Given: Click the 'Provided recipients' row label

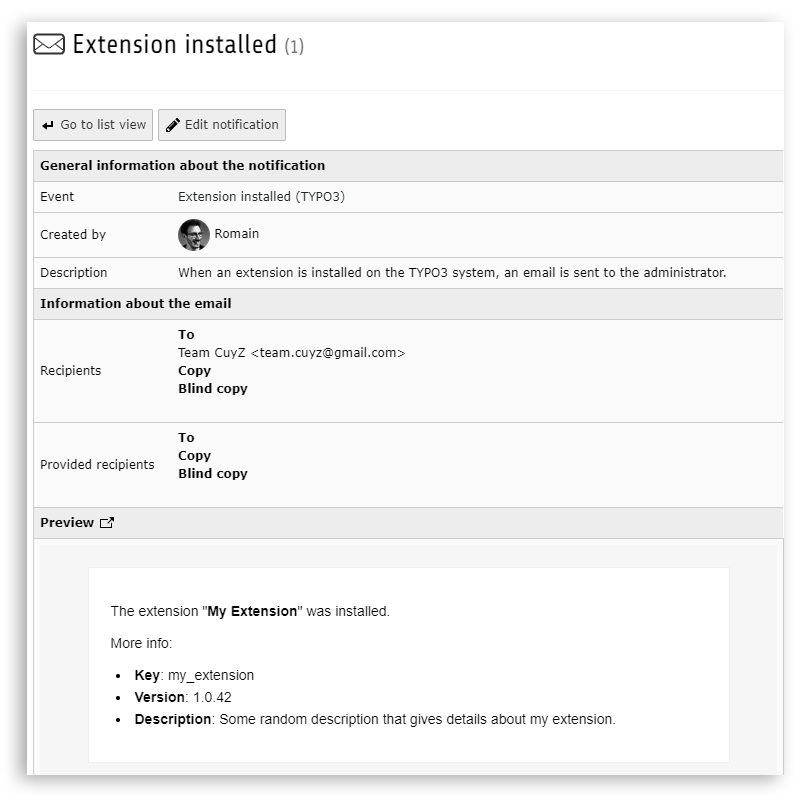Looking at the screenshot, I should click(97, 464).
